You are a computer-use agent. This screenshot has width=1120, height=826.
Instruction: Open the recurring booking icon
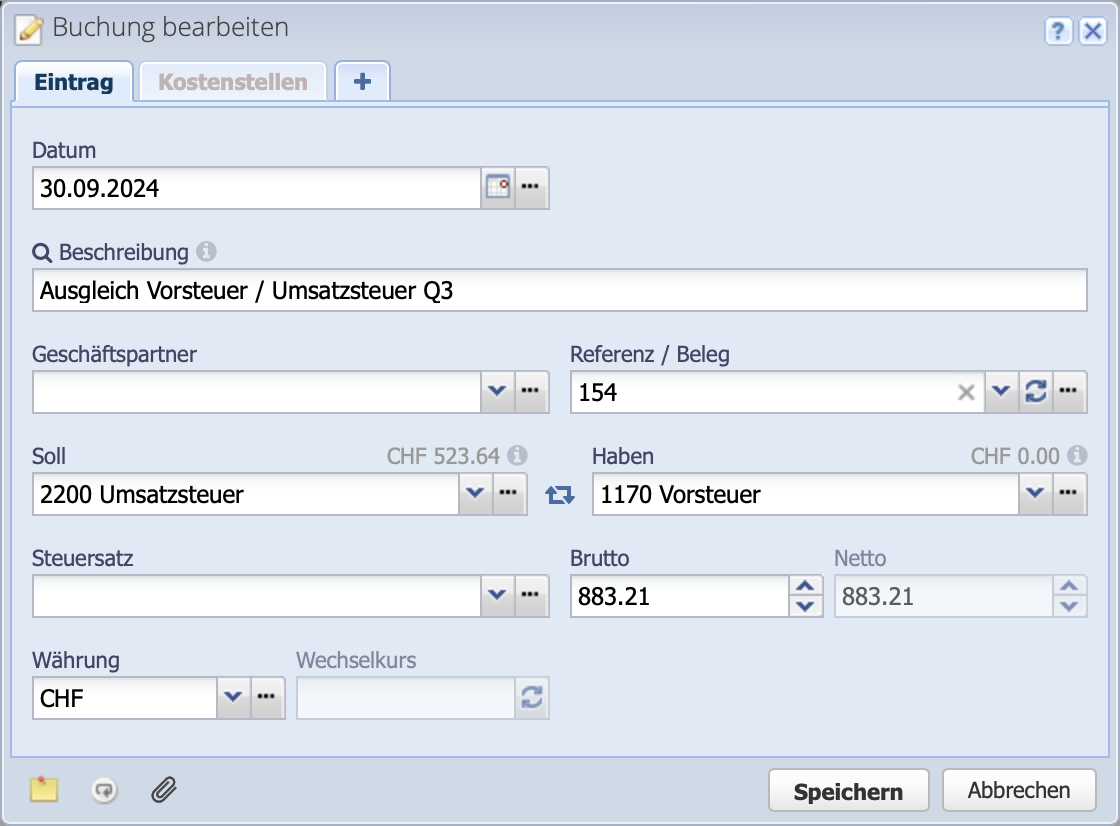click(x=103, y=790)
